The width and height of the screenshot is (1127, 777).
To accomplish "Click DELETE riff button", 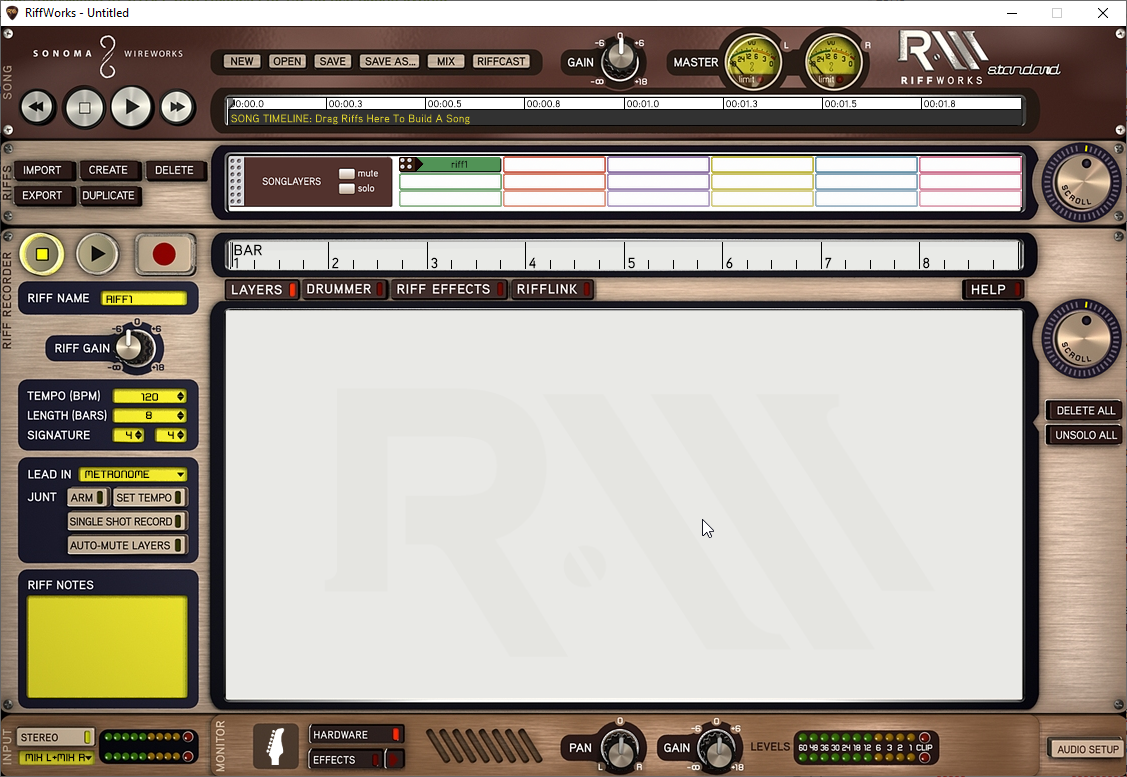I will [174, 170].
